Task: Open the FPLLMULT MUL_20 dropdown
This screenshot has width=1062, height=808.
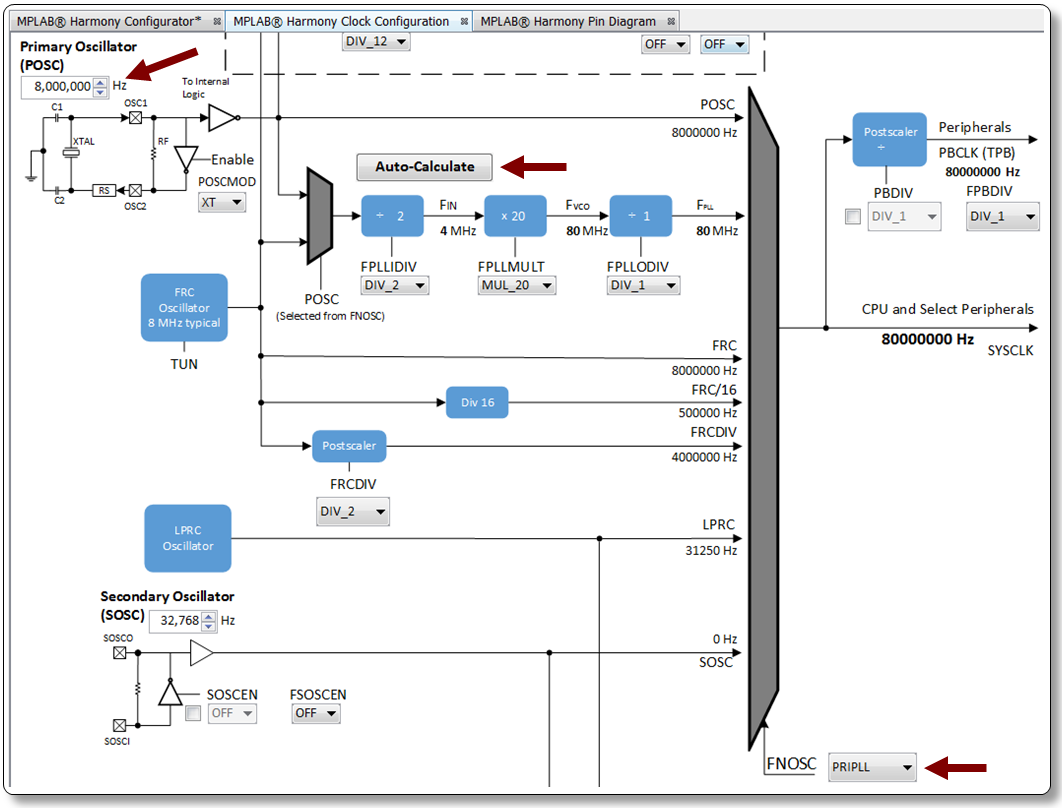Action: pos(517,285)
